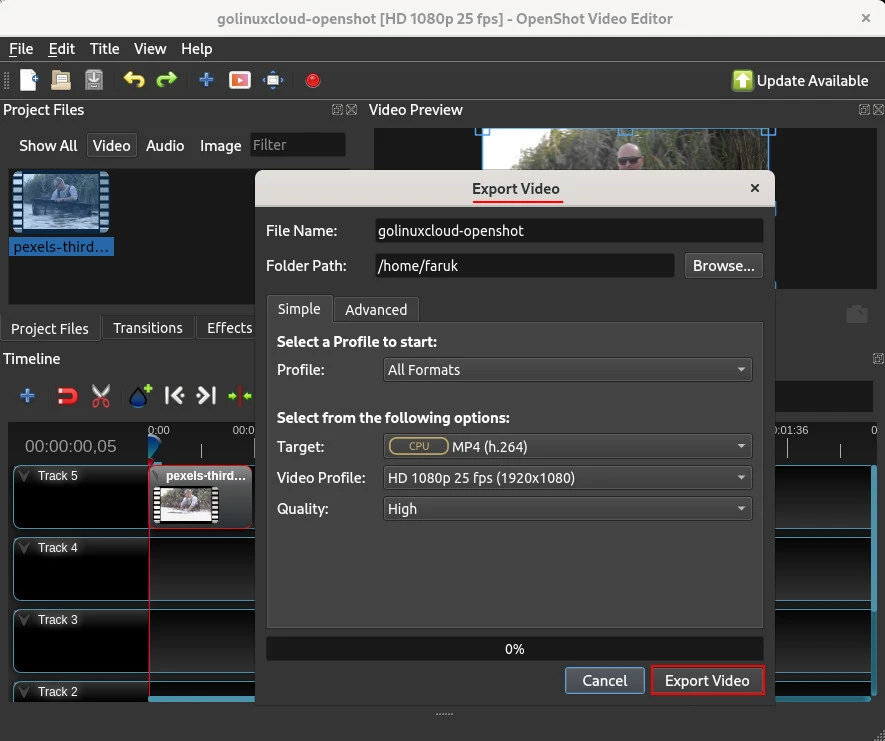The image size is (885, 741).
Task: Click the Browse... button
Action: pos(723,266)
